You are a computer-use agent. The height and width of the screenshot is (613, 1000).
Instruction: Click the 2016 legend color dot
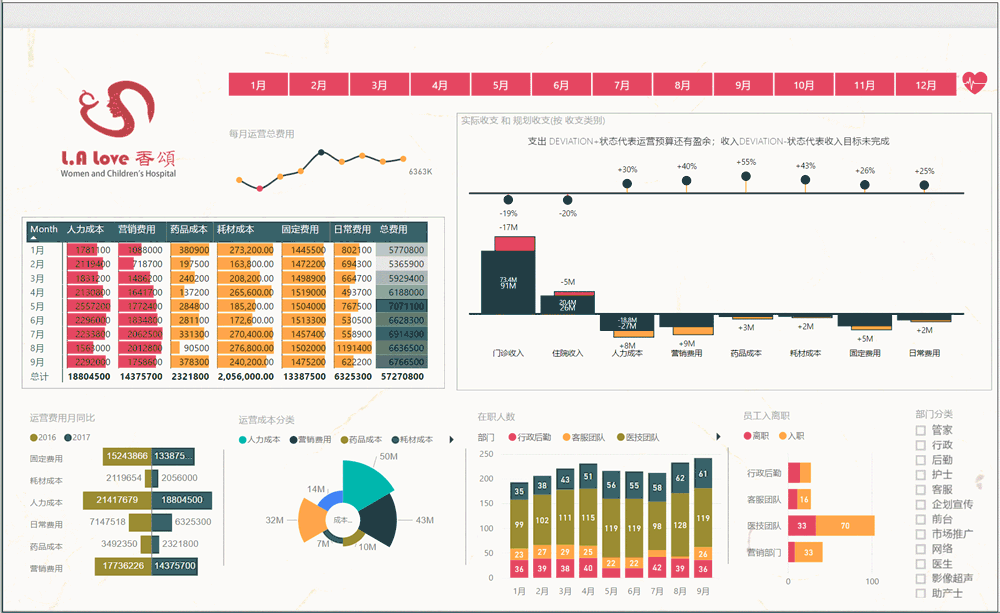pyautogui.click(x=33, y=438)
